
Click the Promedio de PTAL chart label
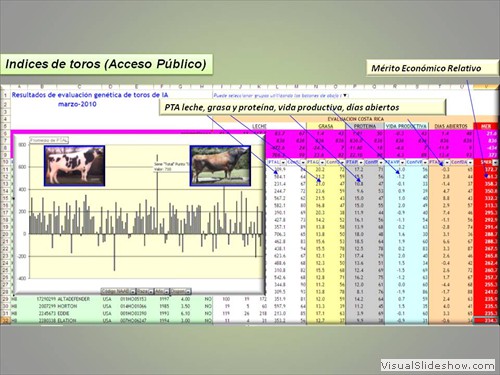(x=49, y=140)
